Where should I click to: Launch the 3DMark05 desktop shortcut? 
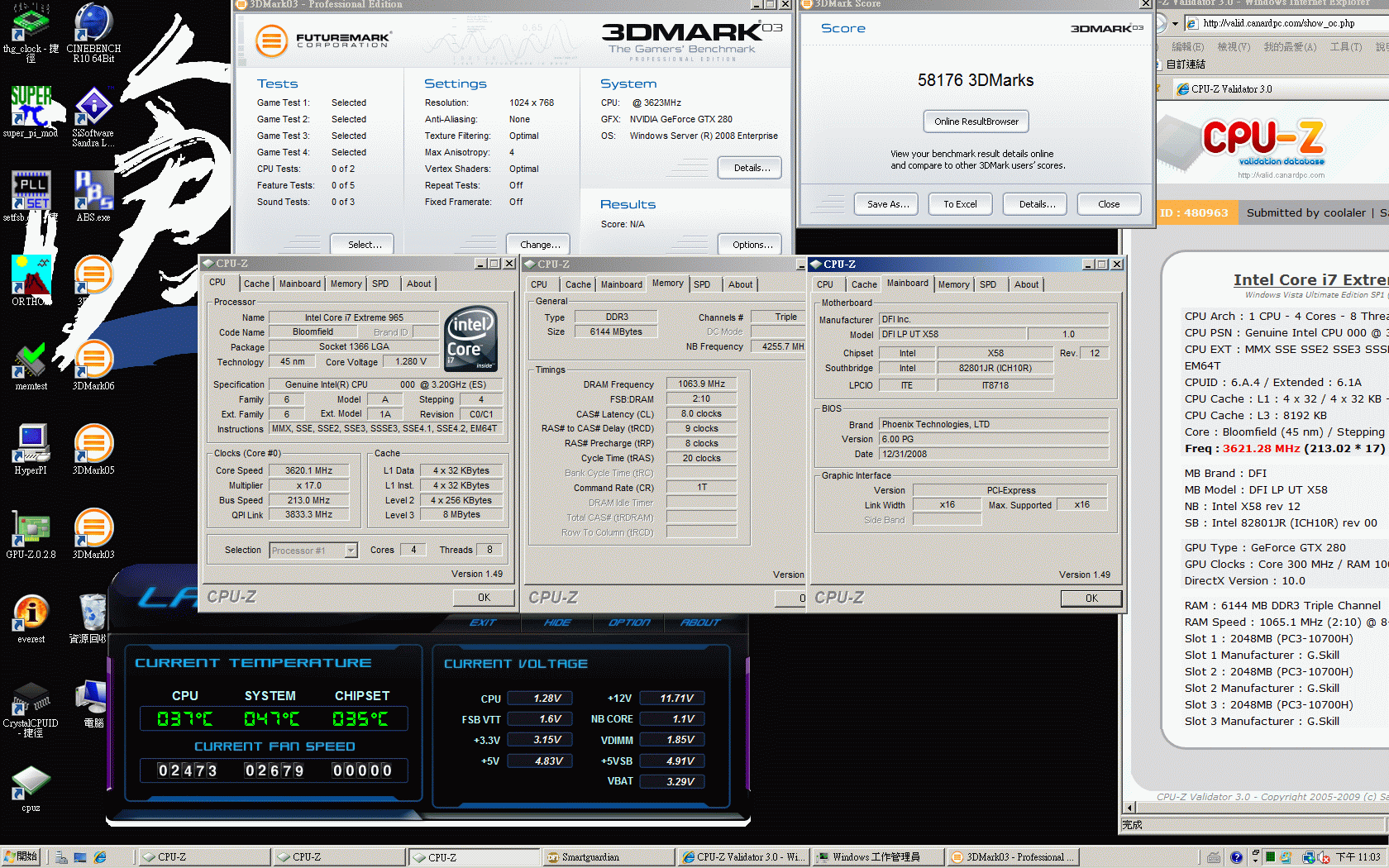click(x=93, y=450)
